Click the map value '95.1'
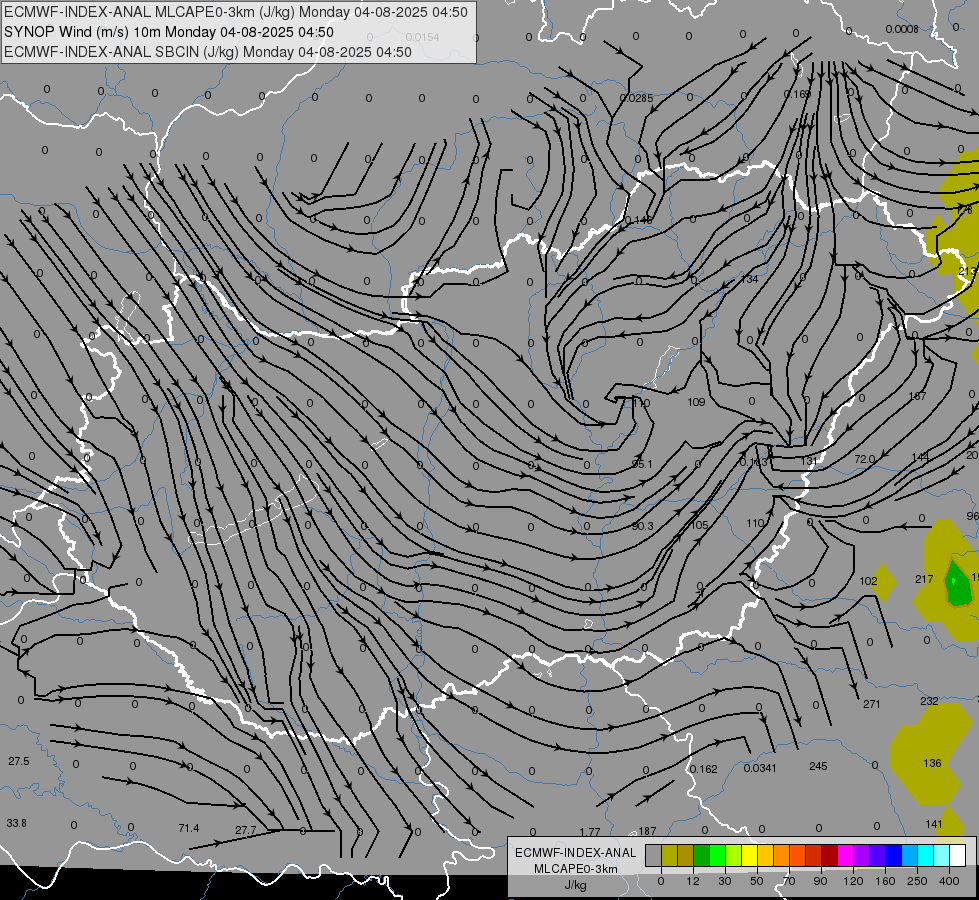979x900 pixels. click(642, 464)
